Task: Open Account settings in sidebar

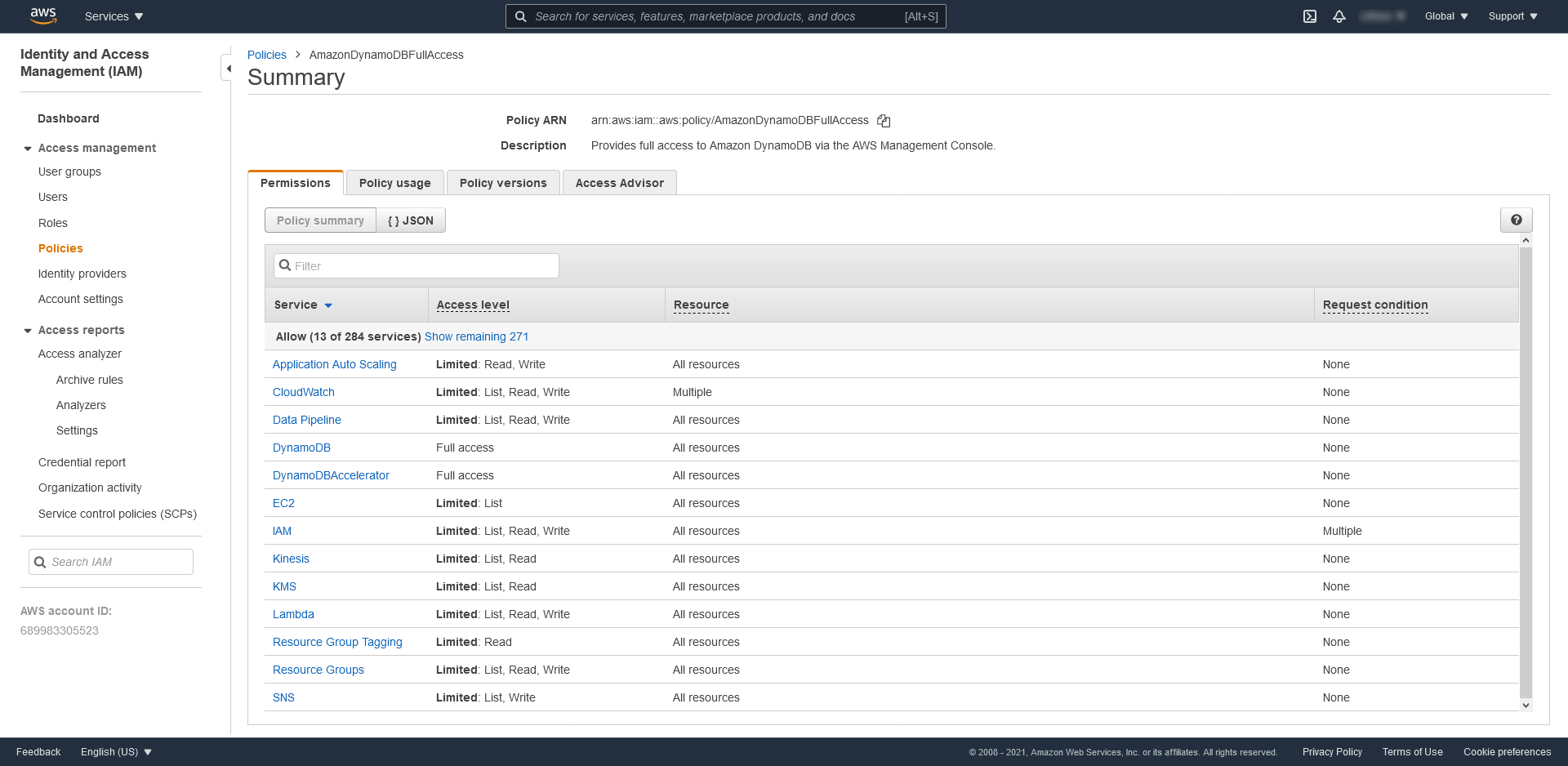Action: pyautogui.click(x=81, y=299)
